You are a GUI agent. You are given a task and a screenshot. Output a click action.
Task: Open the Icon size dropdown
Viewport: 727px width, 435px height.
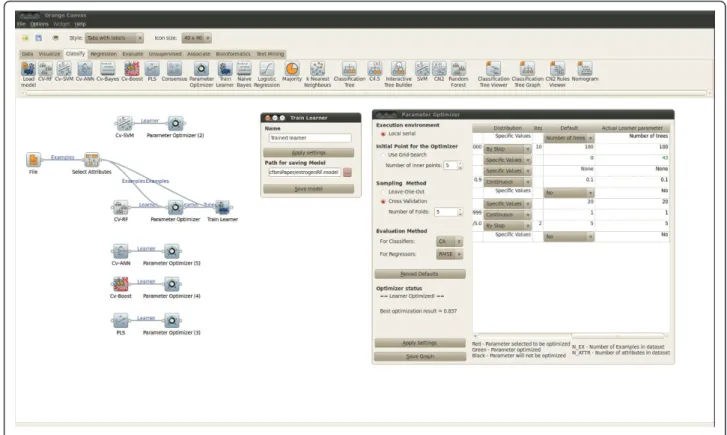click(x=197, y=38)
